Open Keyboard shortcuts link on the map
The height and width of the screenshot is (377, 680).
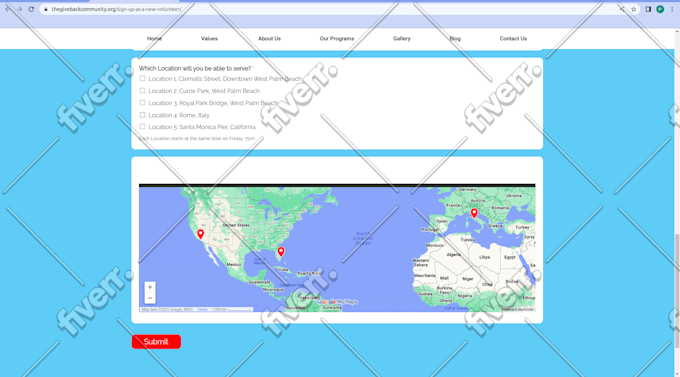[517, 309]
